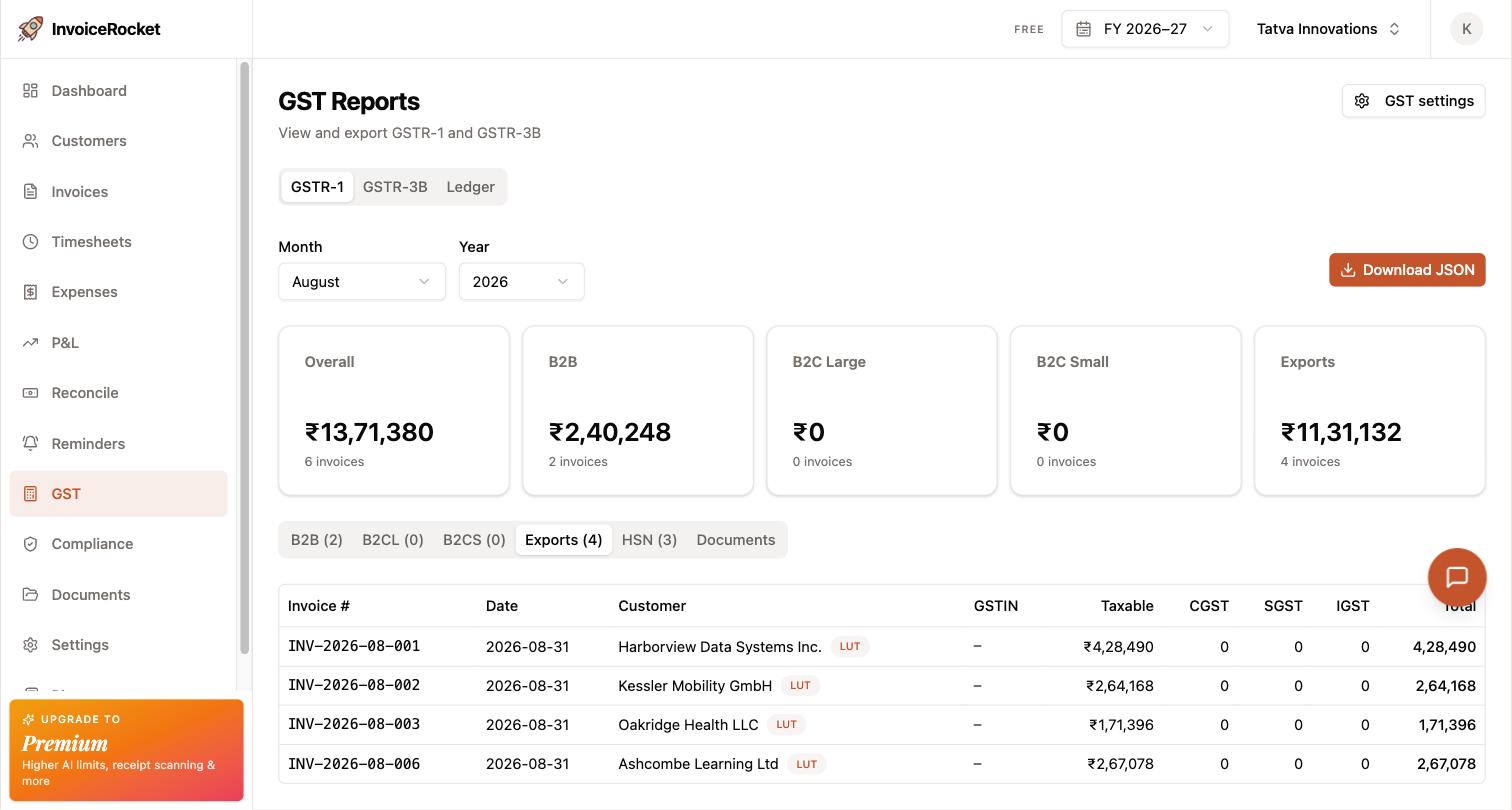Viewport: 1512px width, 810px height.
Task: Open Compliance page from sidebar
Action: click(118, 544)
